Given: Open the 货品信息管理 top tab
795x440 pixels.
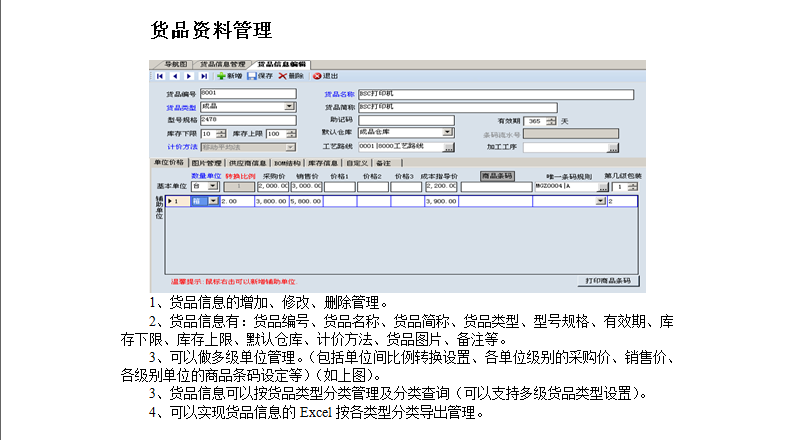Looking at the screenshot, I should (x=218, y=63).
